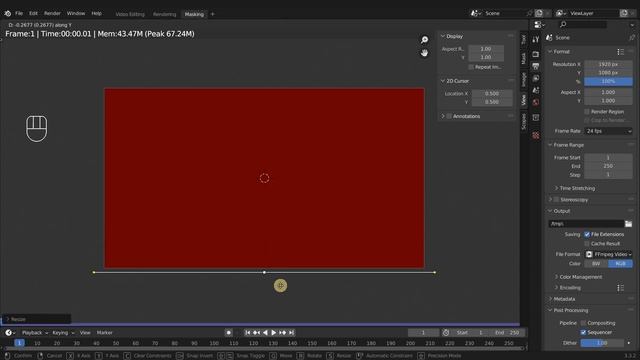640x360 pixels.
Task: Jump to the previous keyframe
Action: pyautogui.click(x=256, y=333)
